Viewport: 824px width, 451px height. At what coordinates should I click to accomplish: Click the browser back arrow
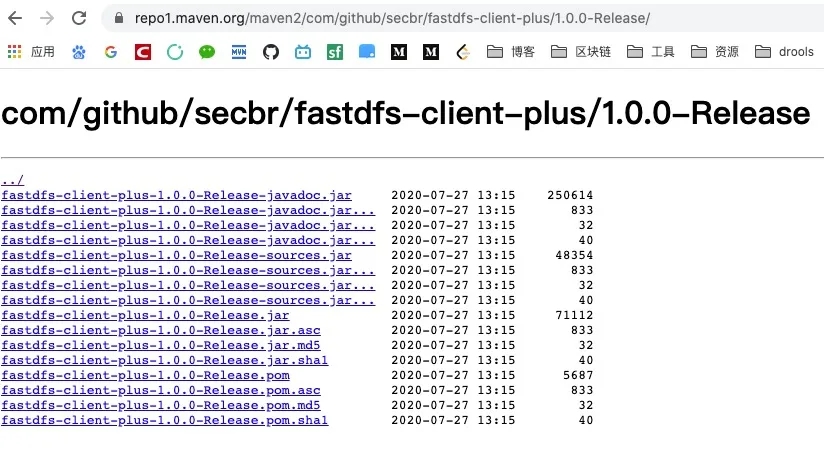[x=17, y=18]
